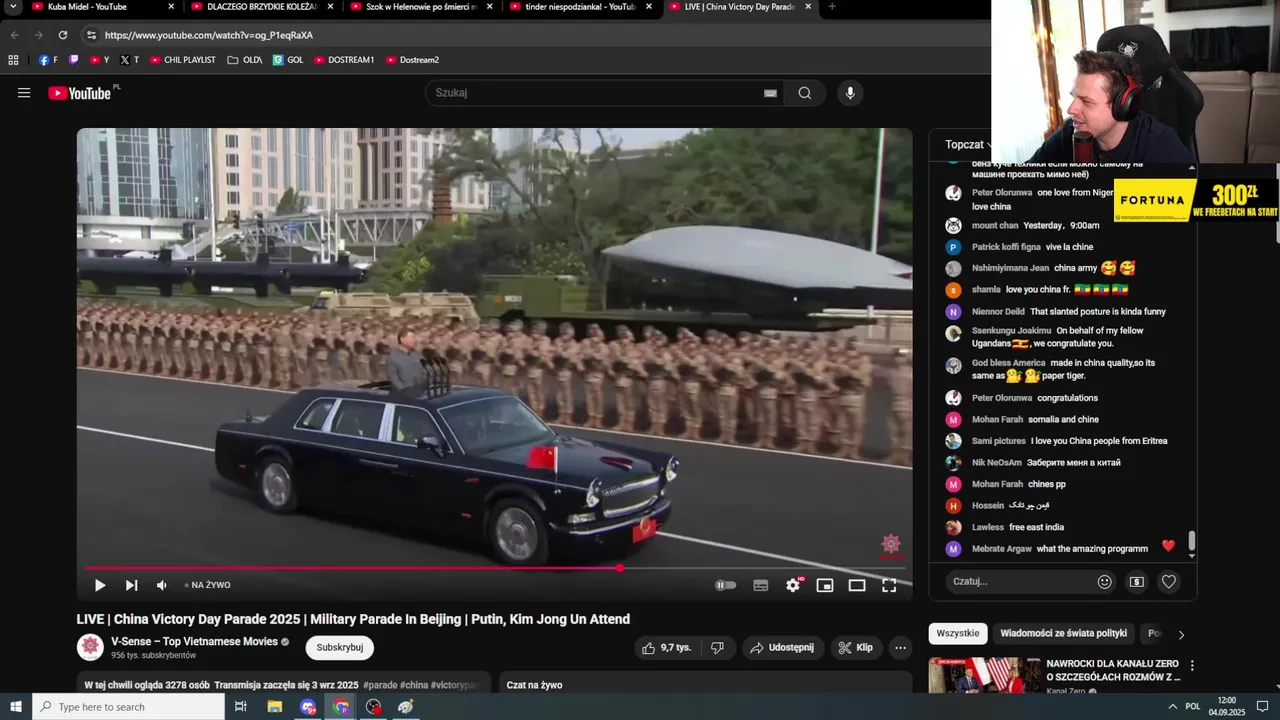Open chat emoji picker
Viewport: 1280px width, 720px height.
point(1105,581)
